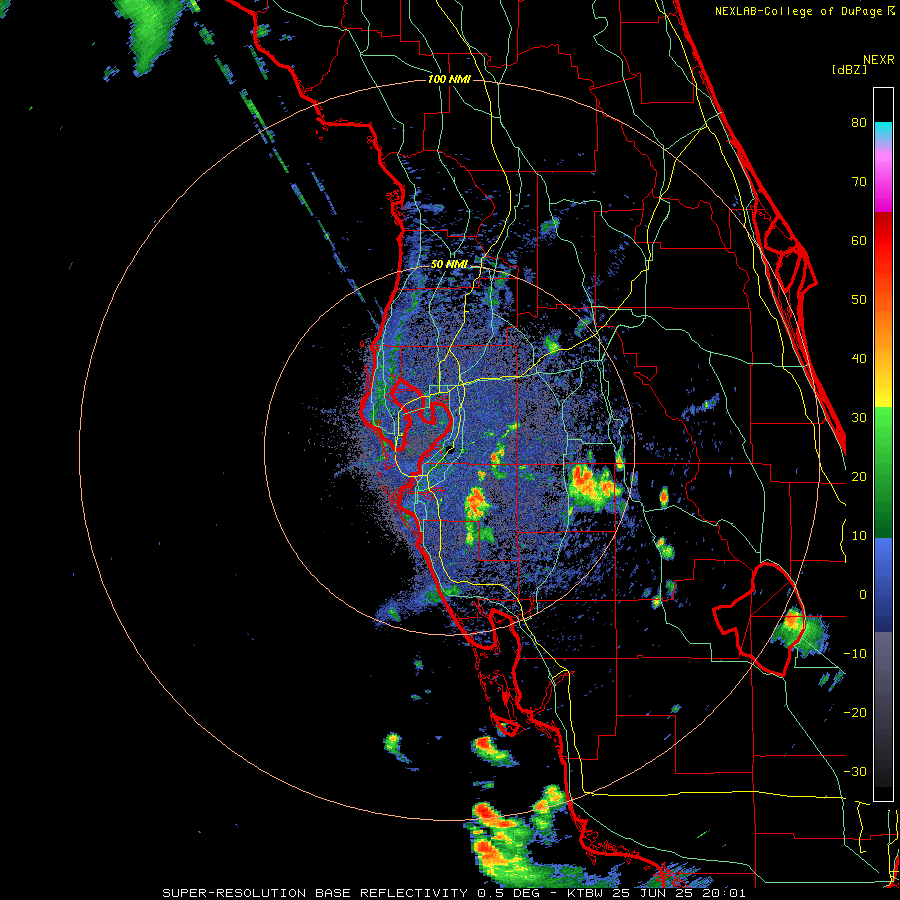Image resolution: width=900 pixels, height=900 pixels.
Task: Click the 80 value on the dBZ scale
Action: point(859,123)
